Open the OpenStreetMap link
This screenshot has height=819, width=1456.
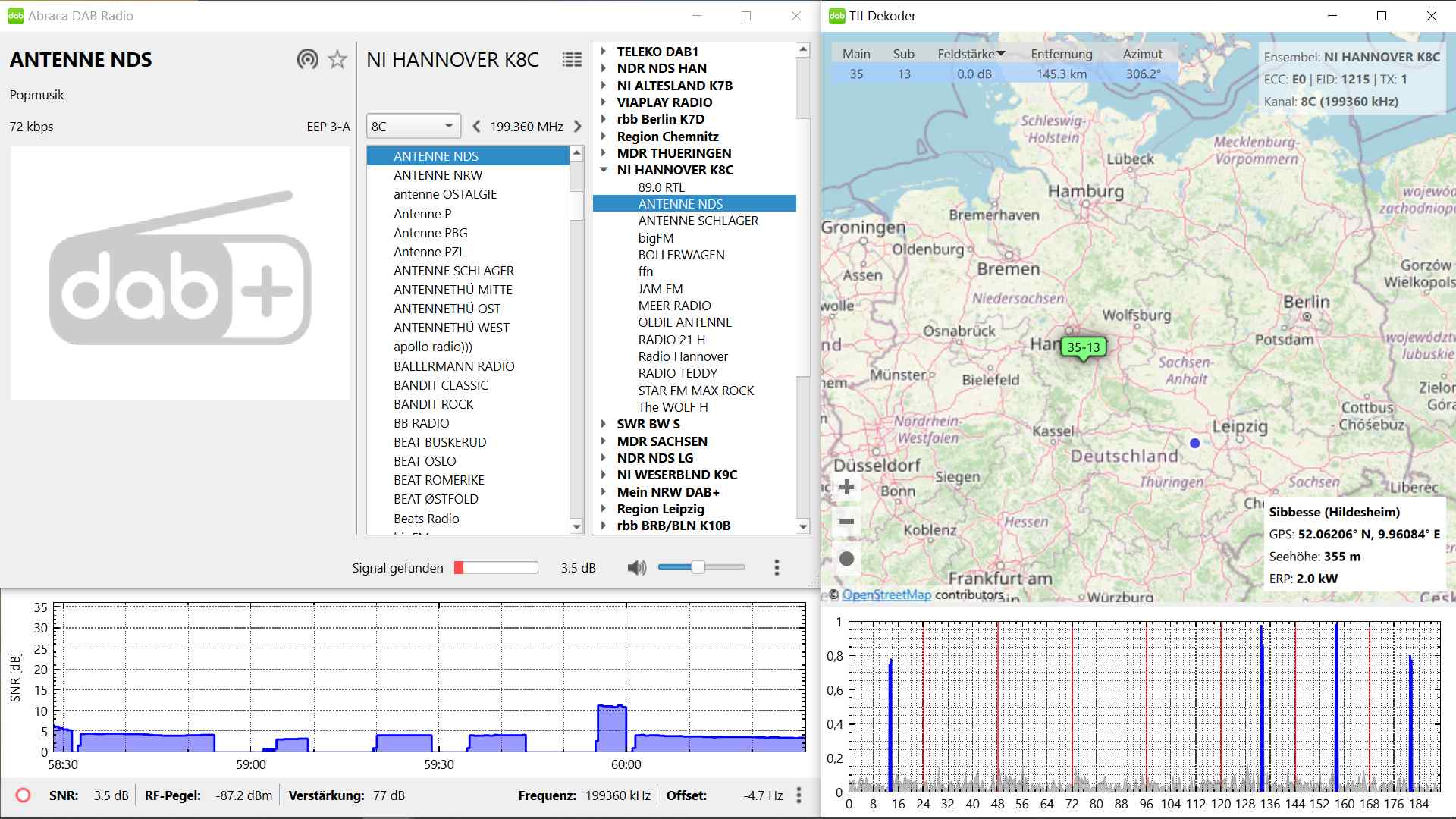[x=886, y=595]
